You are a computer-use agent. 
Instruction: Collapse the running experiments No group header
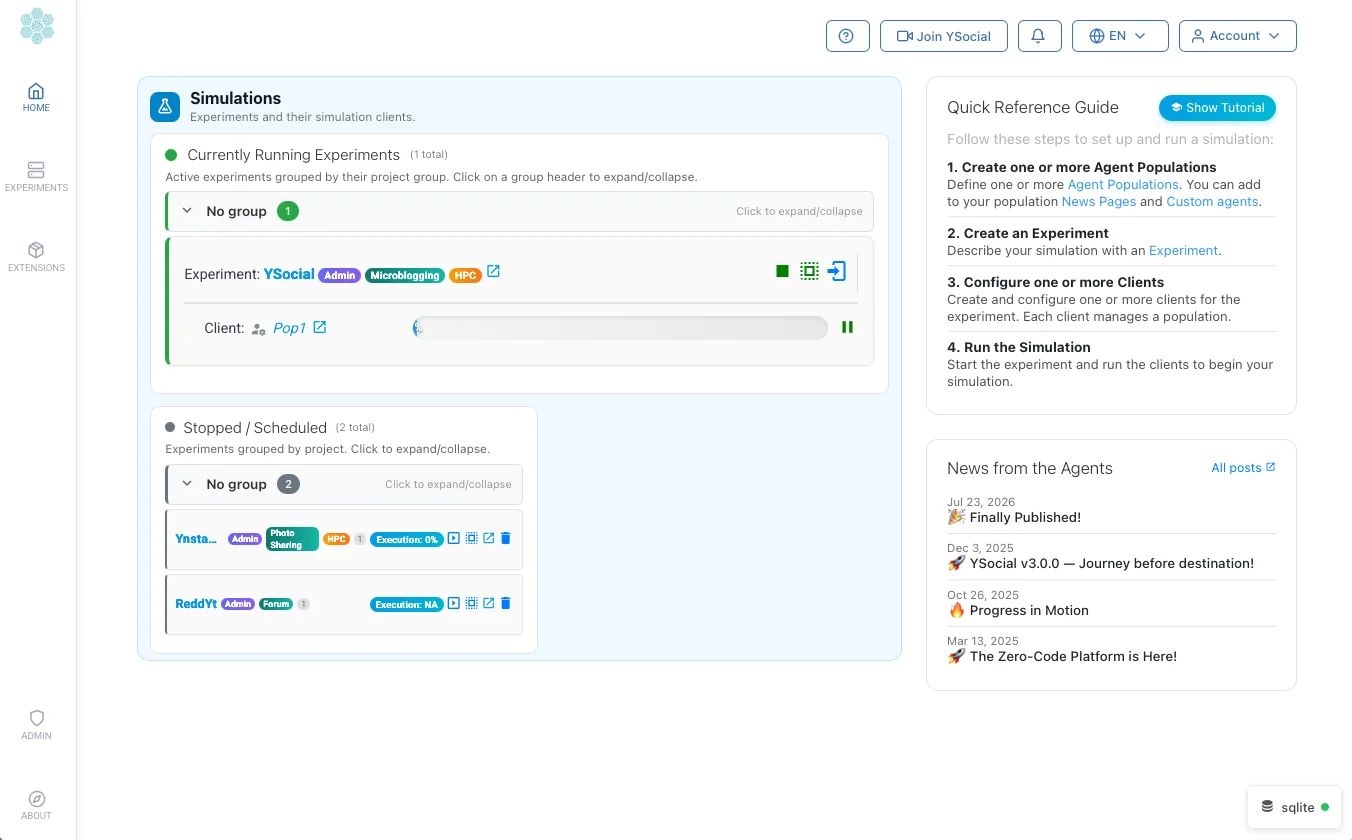(520, 211)
